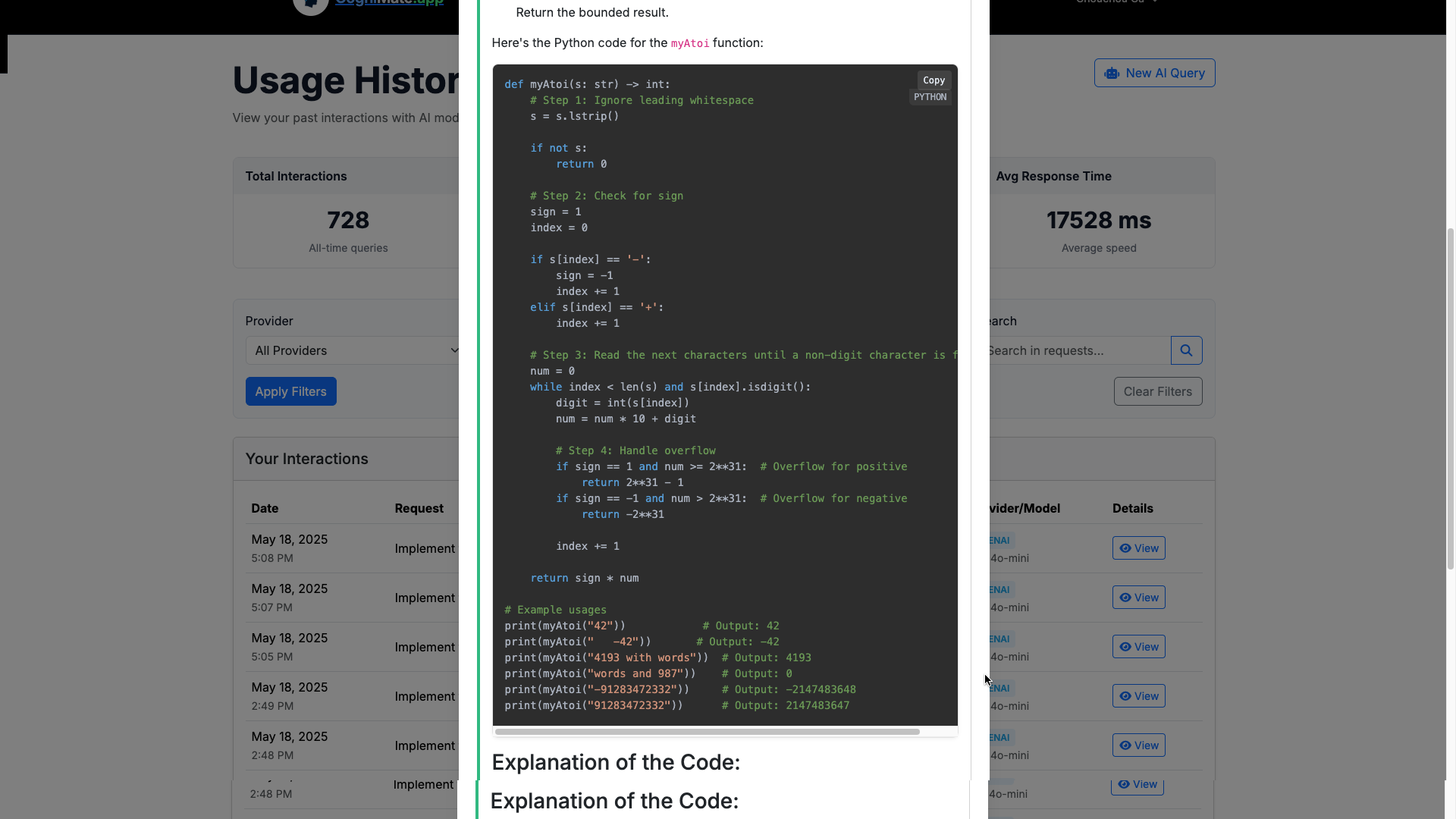
Task: Click the eye icon in the 2:48 PM row
Action: click(x=1125, y=745)
